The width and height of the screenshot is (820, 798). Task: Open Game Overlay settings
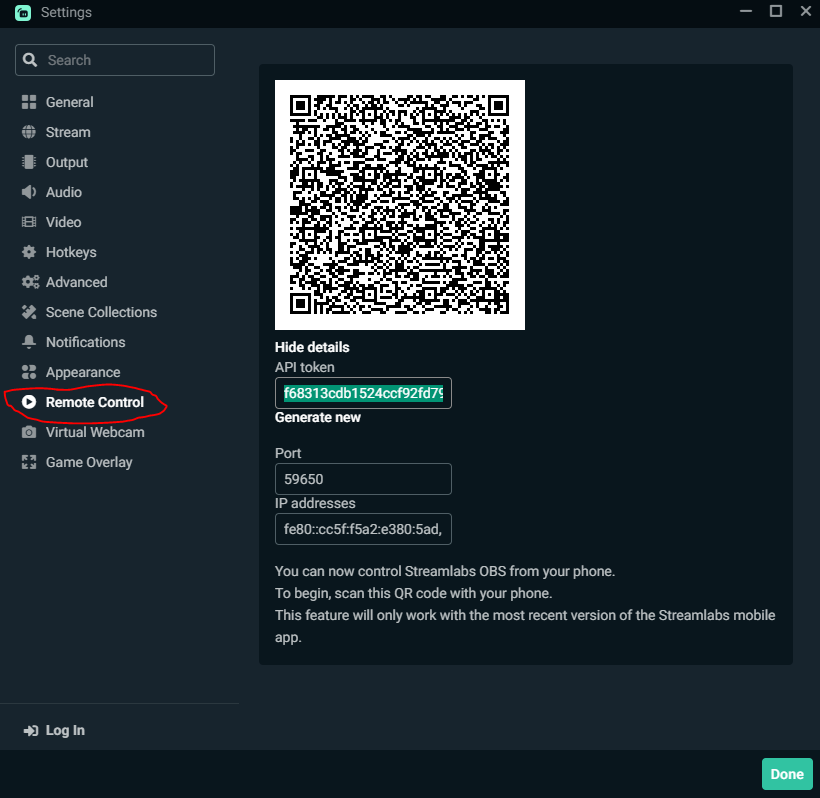pos(89,462)
